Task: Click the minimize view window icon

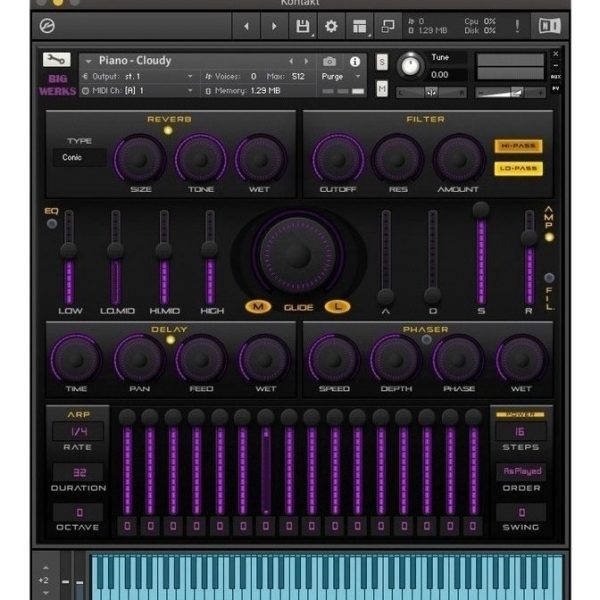Action: point(388,26)
